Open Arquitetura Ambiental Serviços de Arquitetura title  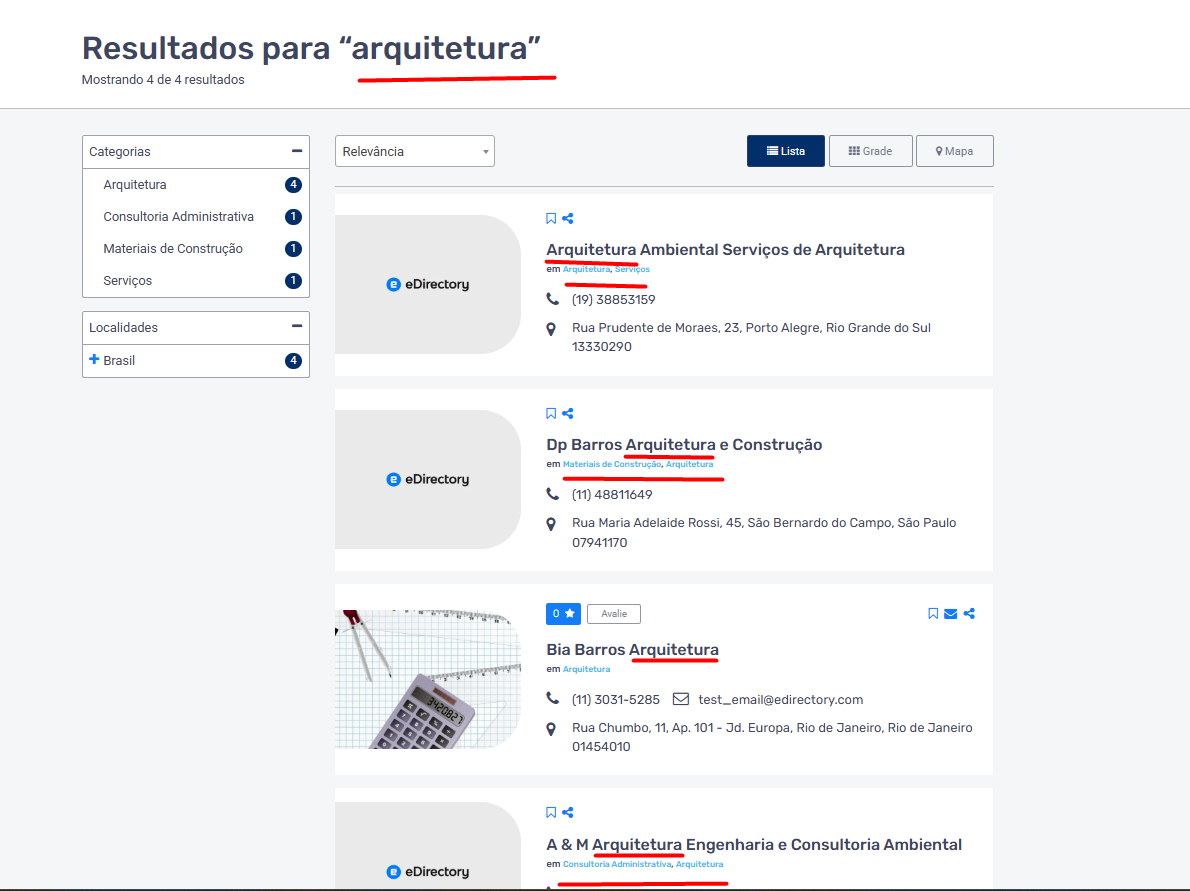pyautogui.click(x=725, y=250)
